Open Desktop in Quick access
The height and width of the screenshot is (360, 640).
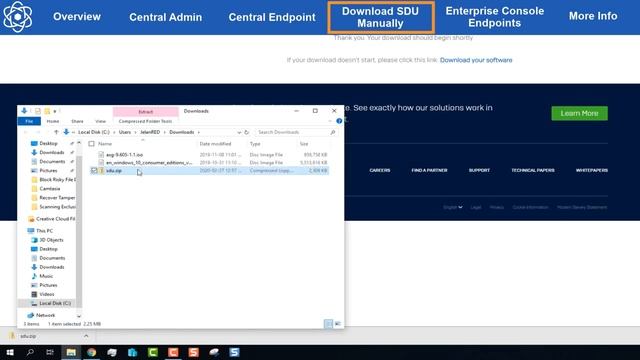click(x=48, y=143)
